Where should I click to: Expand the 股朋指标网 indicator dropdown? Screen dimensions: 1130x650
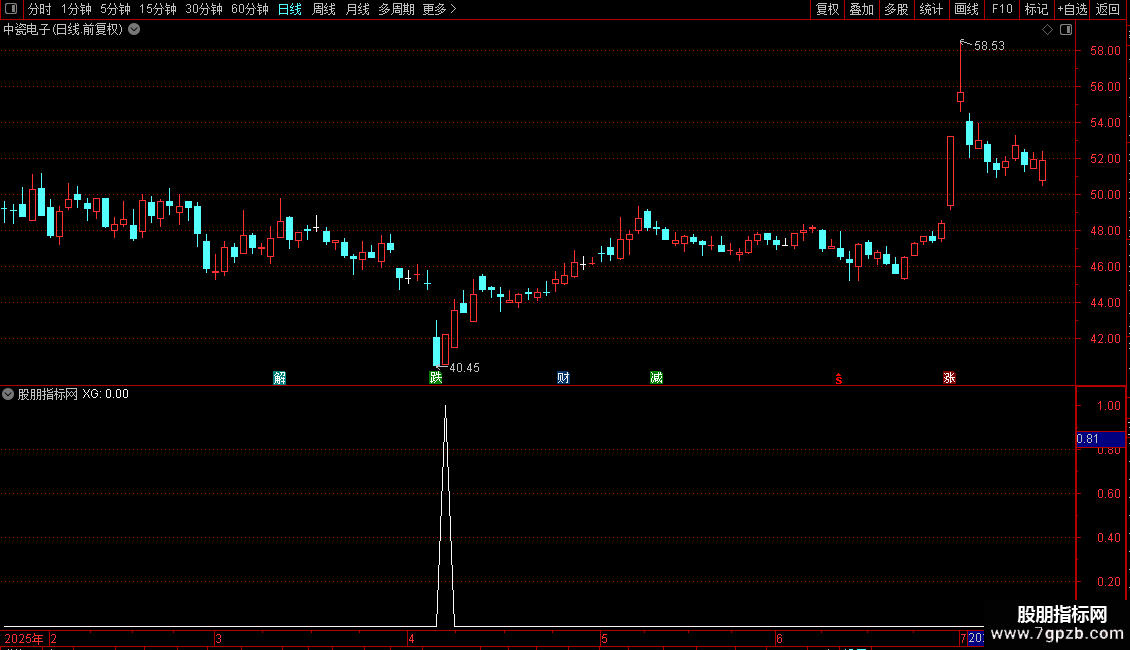coord(8,394)
